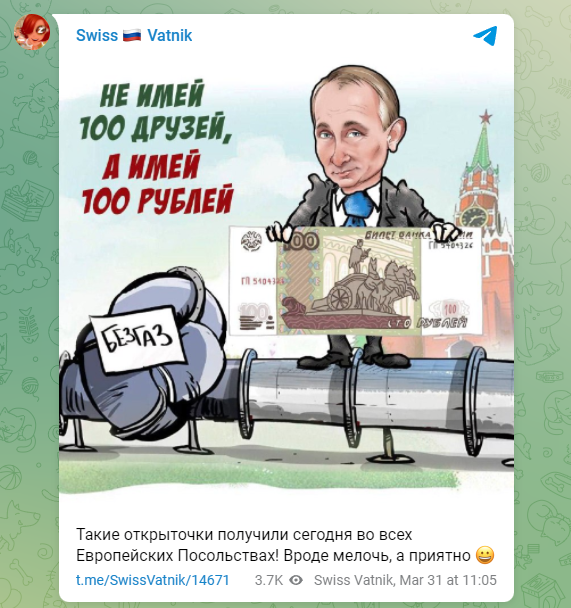Click the 3.7K view counter
Viewport: 571px width, 608px height.
[269, 580]
